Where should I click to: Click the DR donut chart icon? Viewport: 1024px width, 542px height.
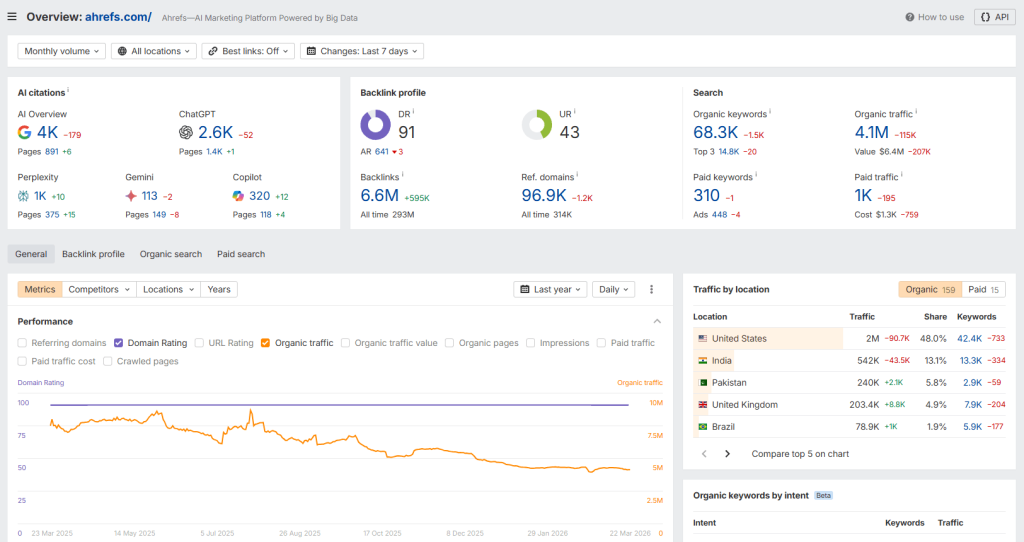(x=376, y=125)
